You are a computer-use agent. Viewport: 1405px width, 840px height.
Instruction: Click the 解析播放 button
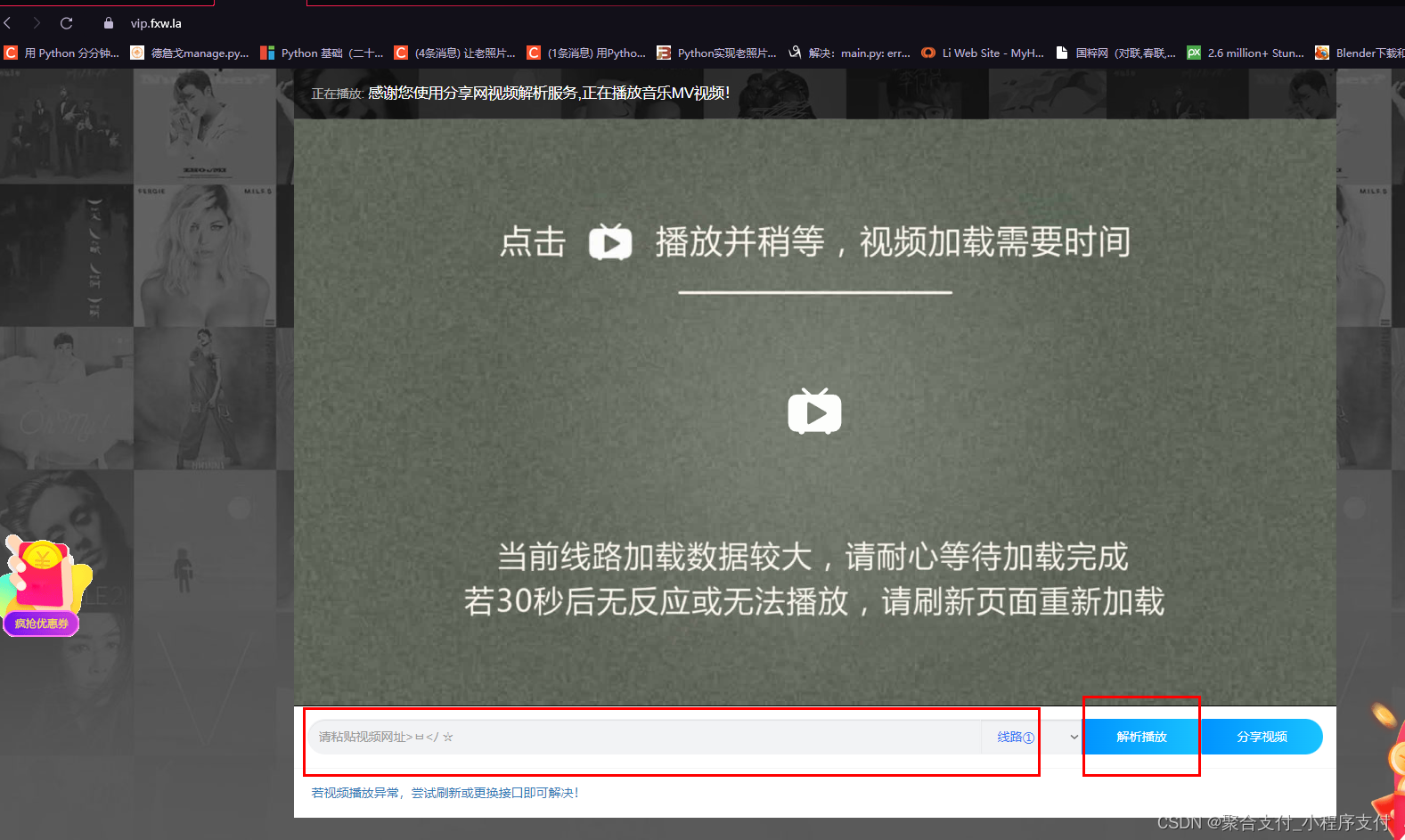click(x=1141, y=737)
